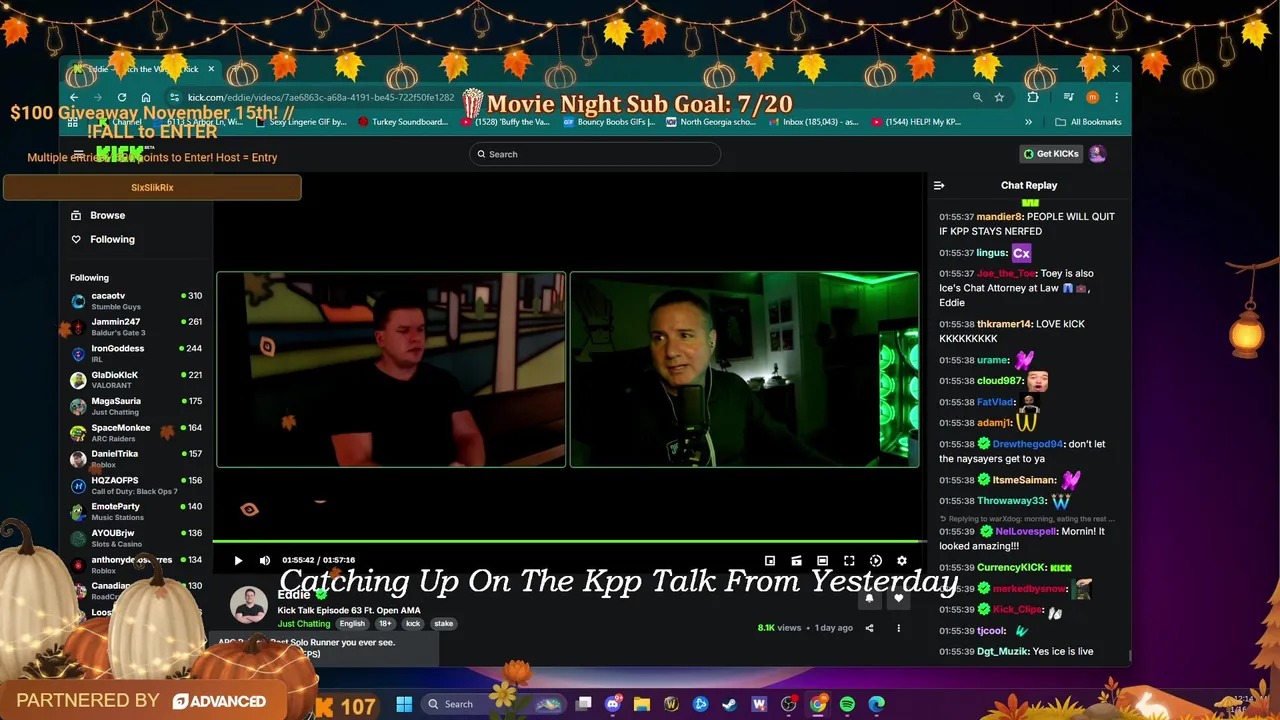
Task: Open playback speed options in player
Action: pyautogui.click(x=875, y=561)
